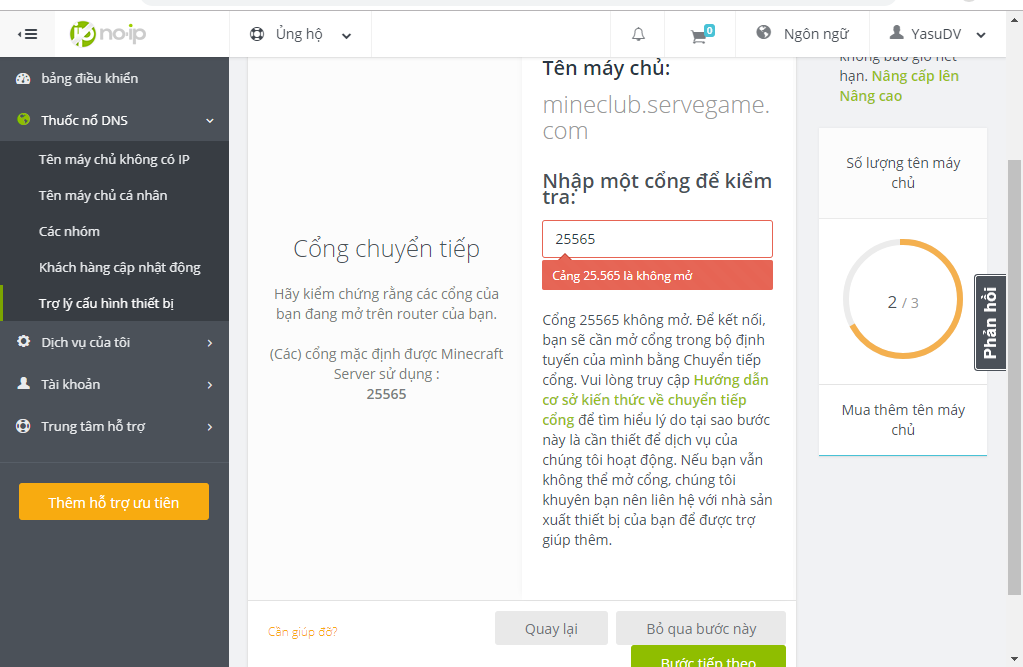Viewport: 1023px width, 667px height.
Task: Click hostname text mineclub.servegame.com
Action: [656, 117]
